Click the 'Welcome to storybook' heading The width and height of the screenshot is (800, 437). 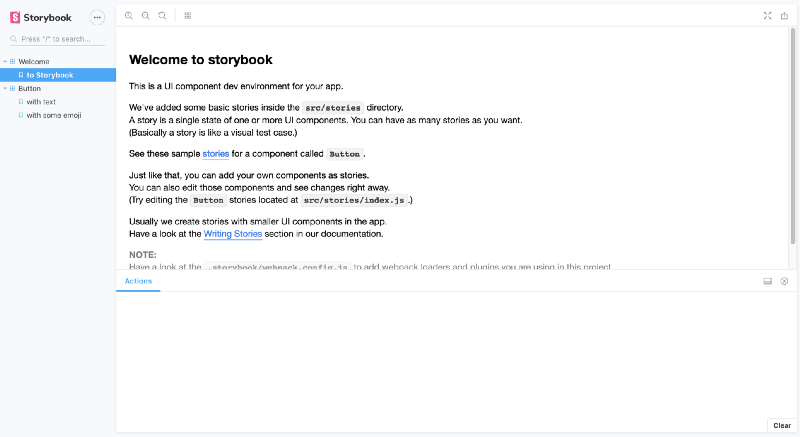pyautogui.click(x=201, y=60)
